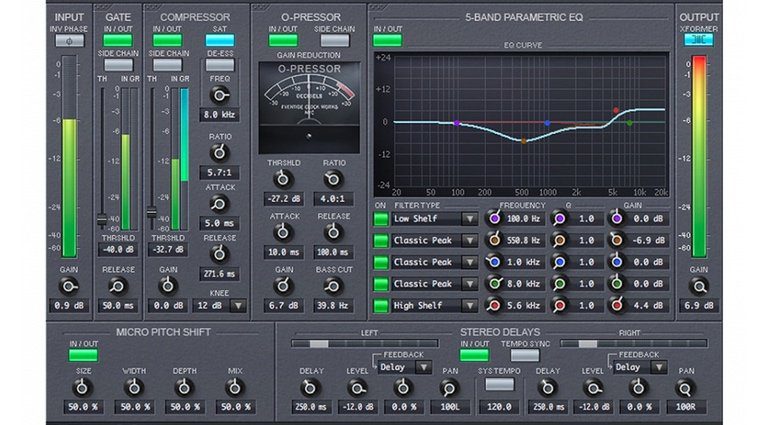Click the Gate threshold fader handle
This screenshot has height=425, width=770.
point(101,219)
